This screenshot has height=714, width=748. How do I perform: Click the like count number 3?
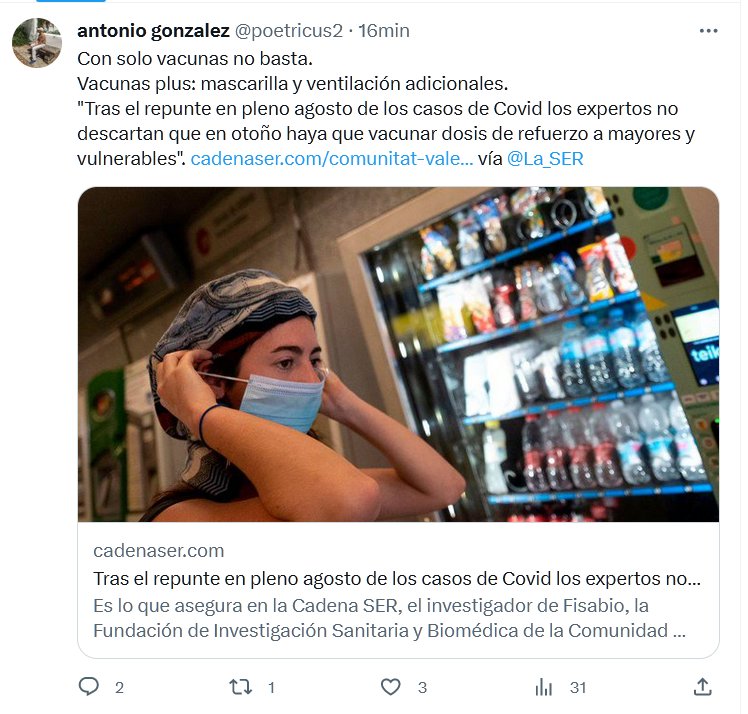(x=422, y=688)
